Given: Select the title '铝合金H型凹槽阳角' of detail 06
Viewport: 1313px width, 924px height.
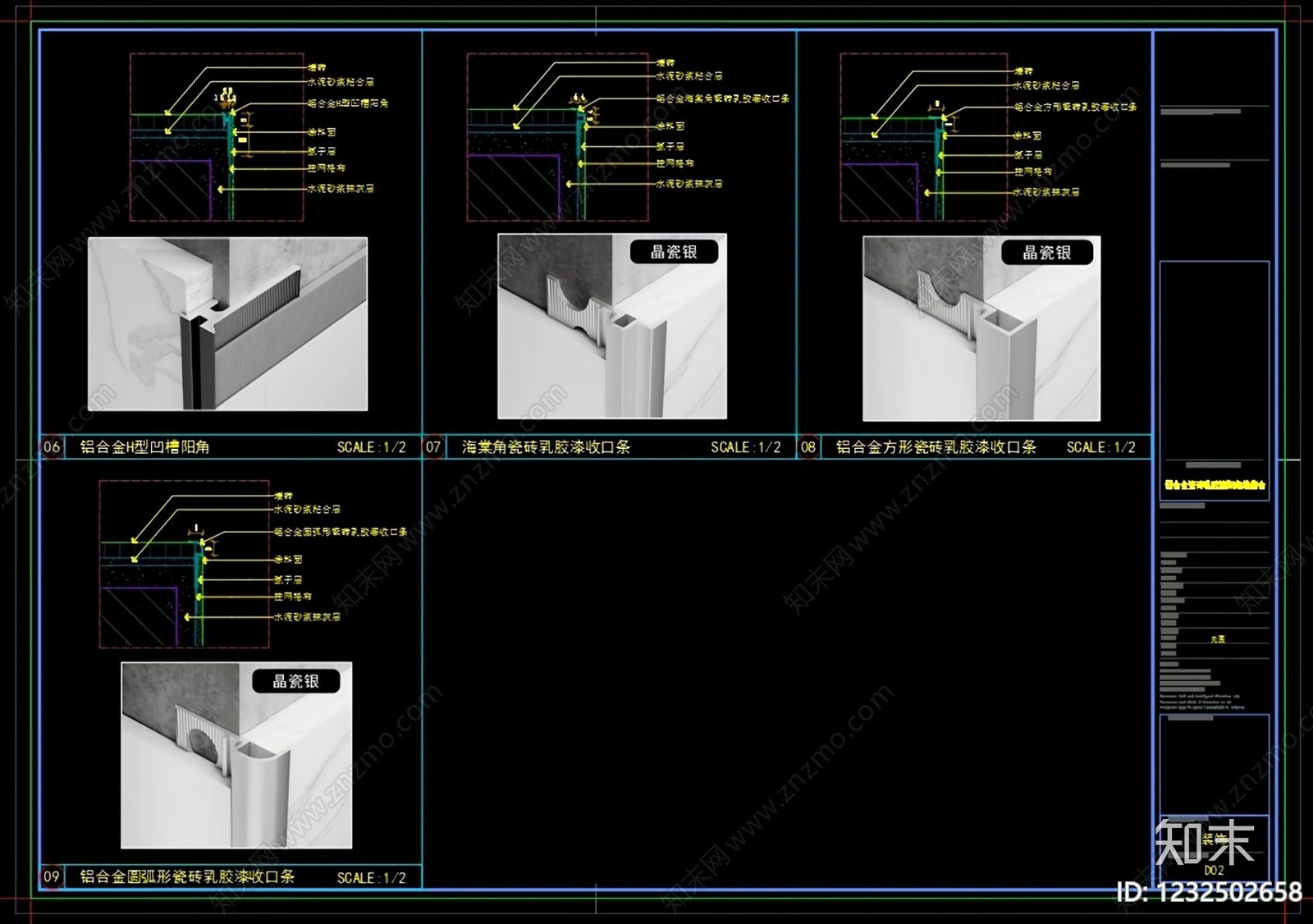Looking at the screenshot, I should click(144, 447).
